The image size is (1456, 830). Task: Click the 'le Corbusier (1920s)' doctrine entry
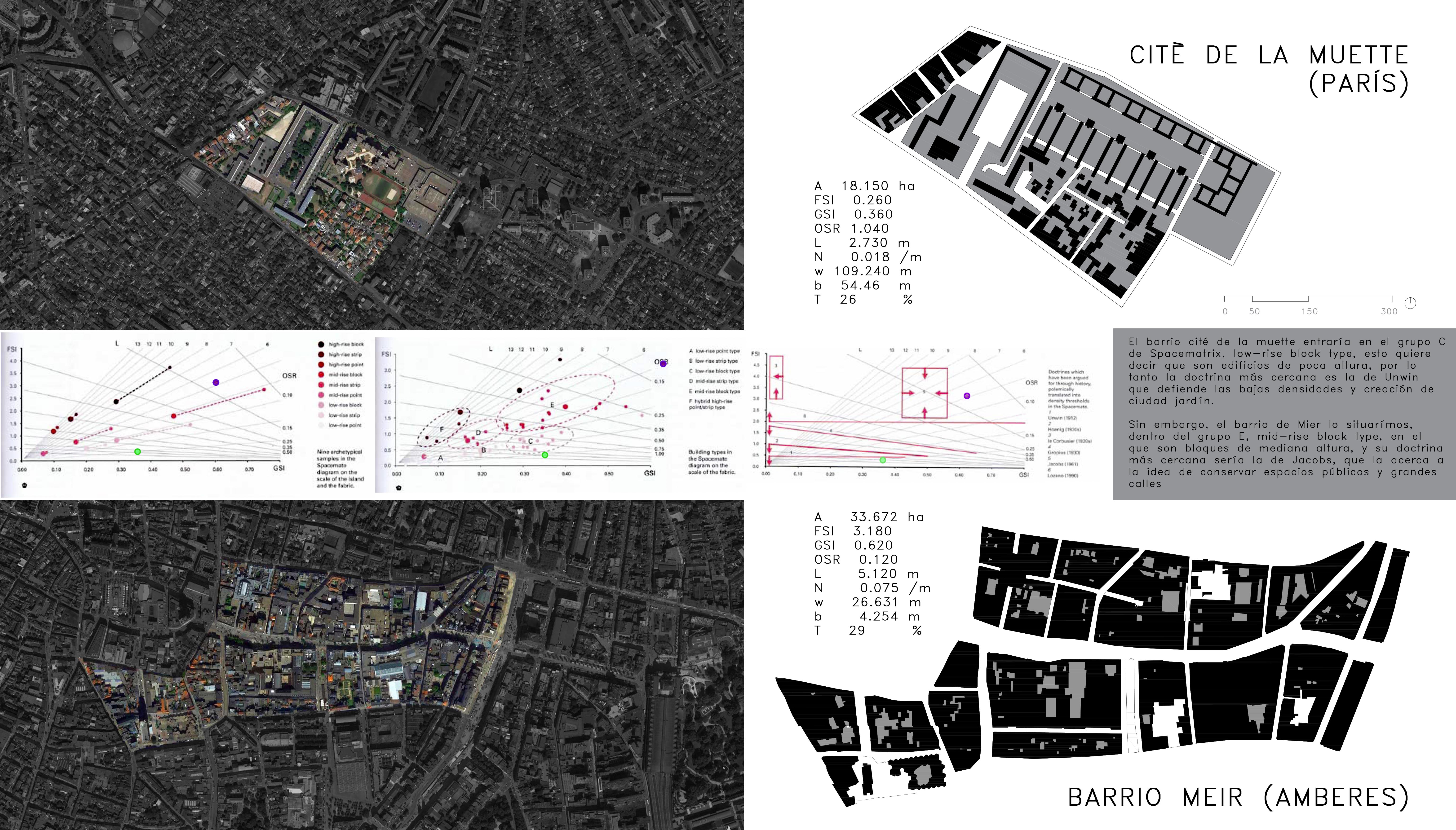point(1070,441)
